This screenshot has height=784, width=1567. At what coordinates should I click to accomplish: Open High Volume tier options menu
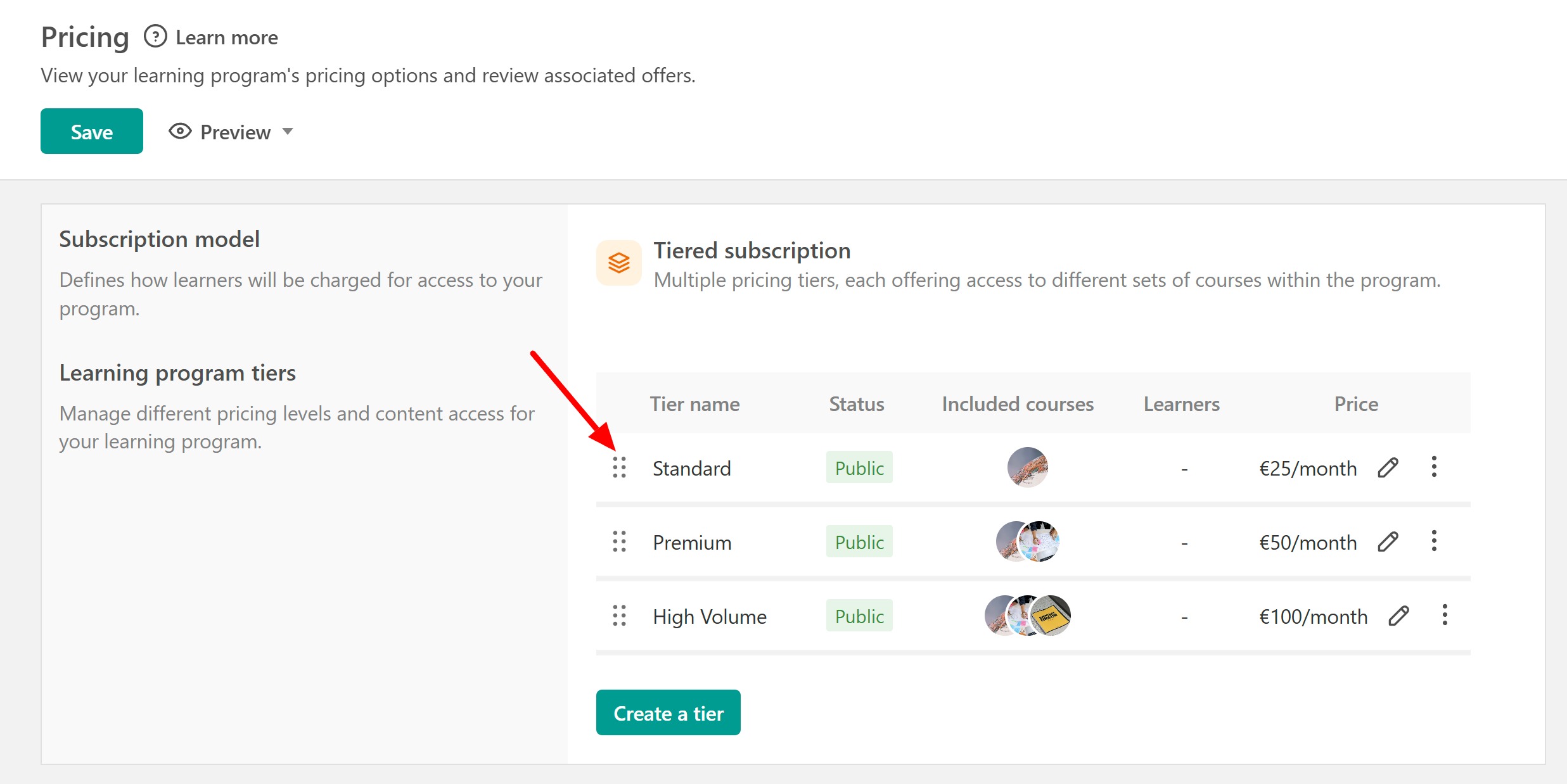(x=1445, y=615)
